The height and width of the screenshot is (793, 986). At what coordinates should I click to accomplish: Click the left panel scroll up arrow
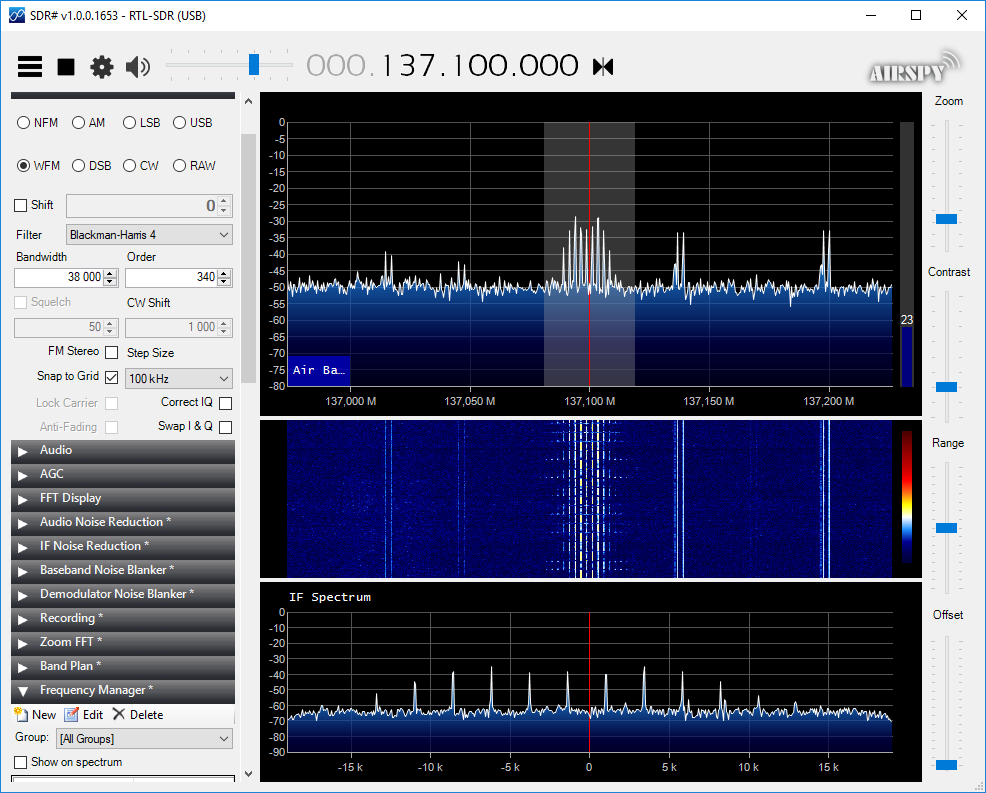[x=248, y=101]
